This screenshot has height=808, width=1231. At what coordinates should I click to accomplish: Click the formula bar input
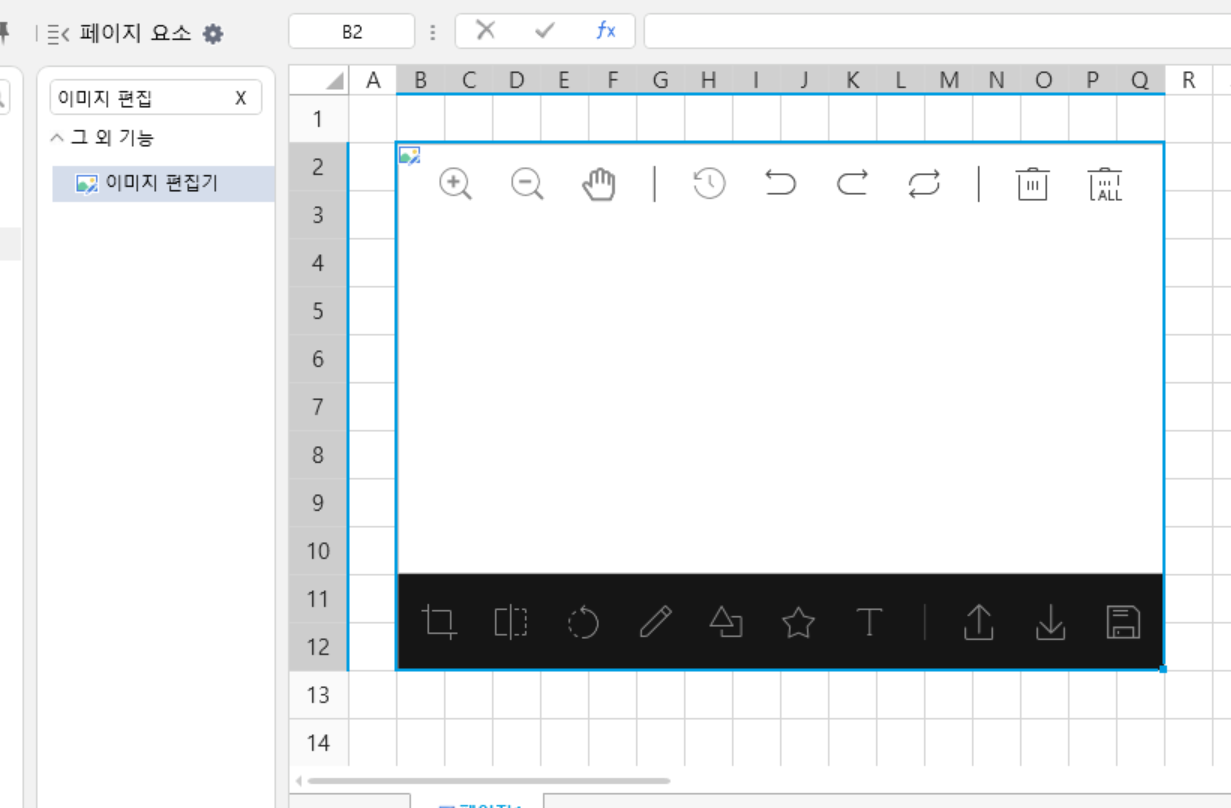(937, 31)
